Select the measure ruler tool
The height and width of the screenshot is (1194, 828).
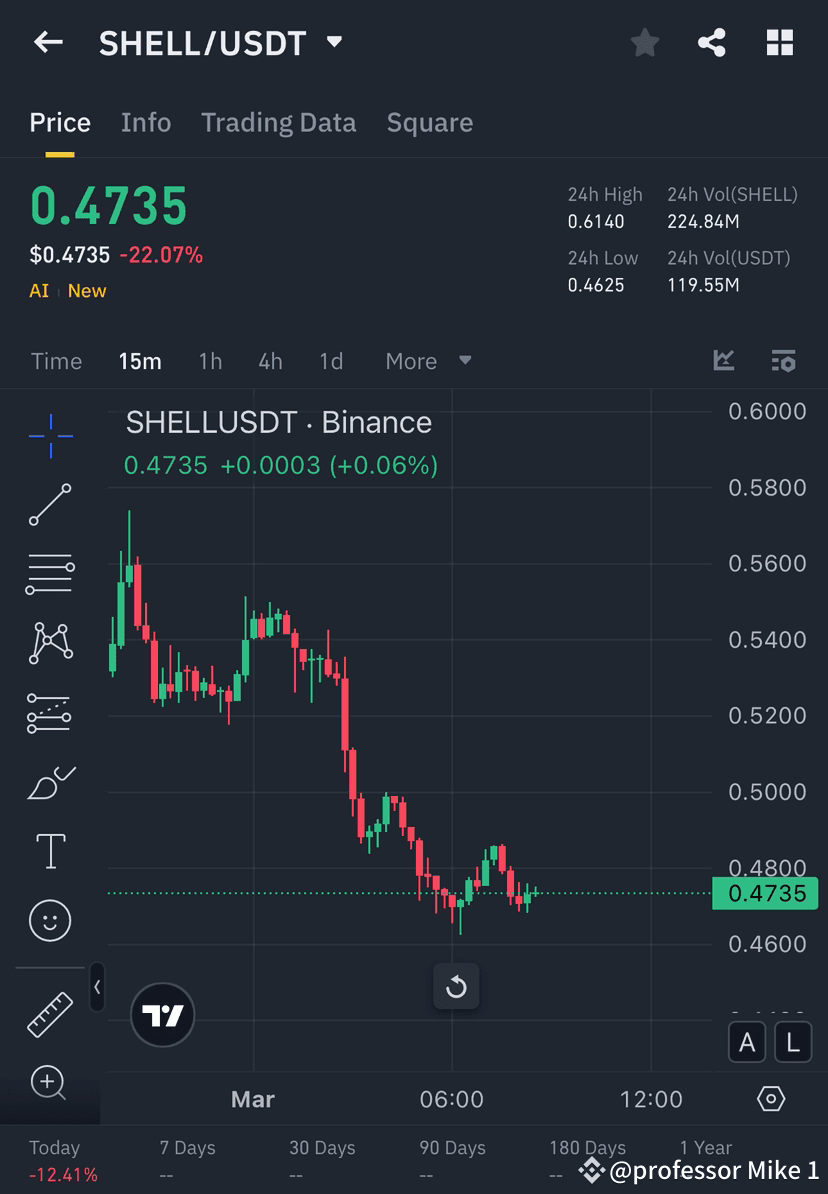pyautogui.click(x=50, y=1013)
